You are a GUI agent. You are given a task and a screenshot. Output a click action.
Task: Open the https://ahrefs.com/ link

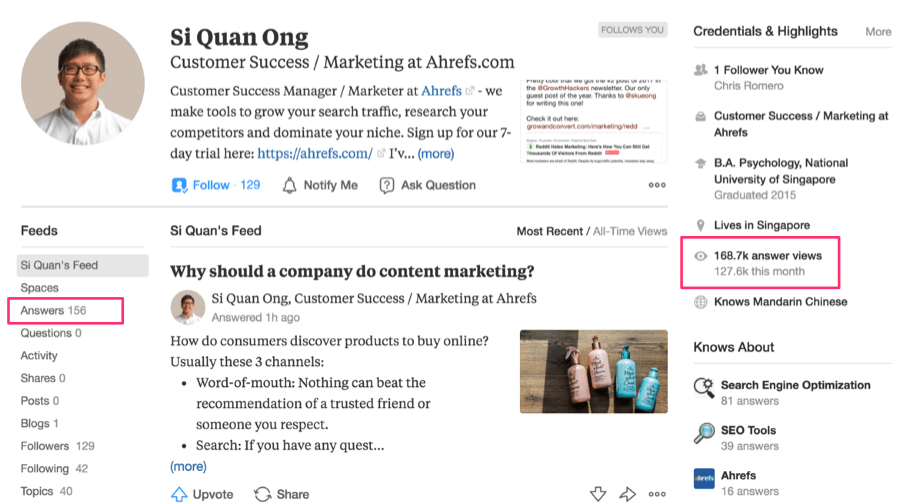point(315,153)
